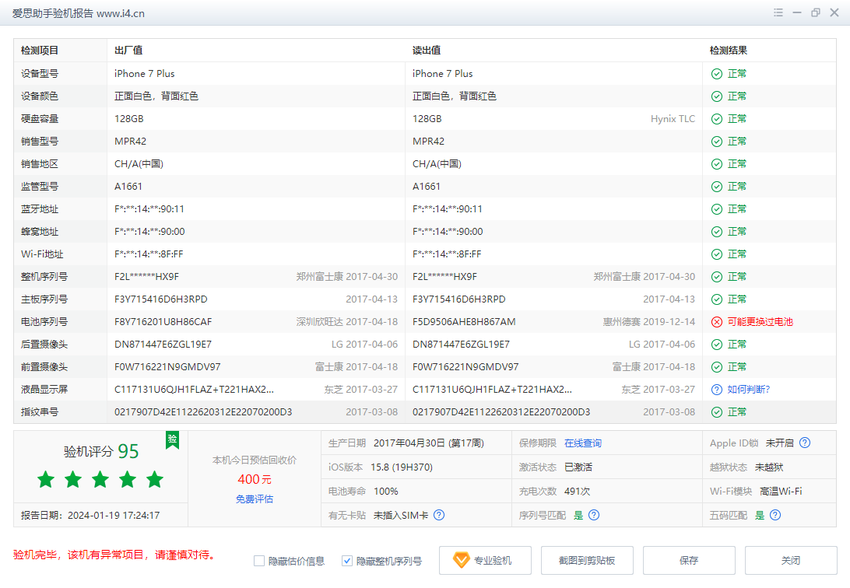Open the 在线查询 warranty link
The image size is (850, 588).
(x=583, y=443)
